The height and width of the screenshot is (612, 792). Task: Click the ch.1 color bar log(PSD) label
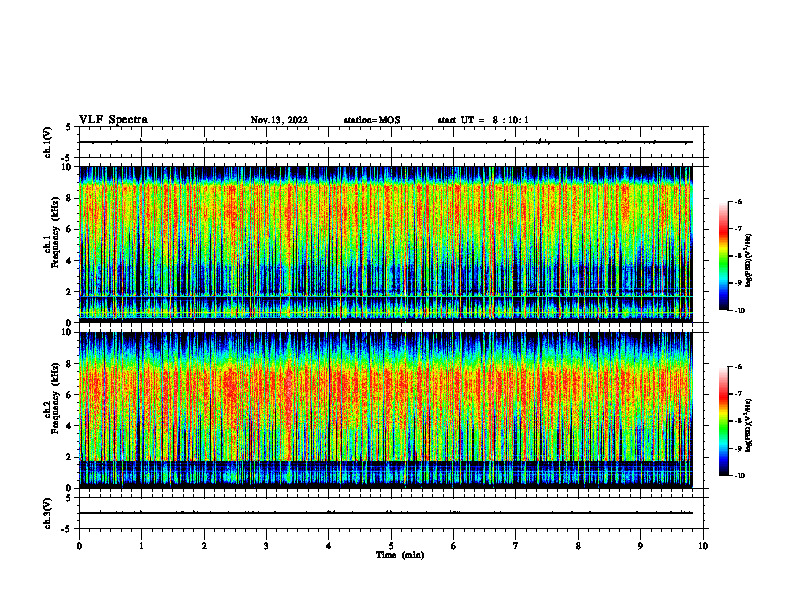[748, 261]
